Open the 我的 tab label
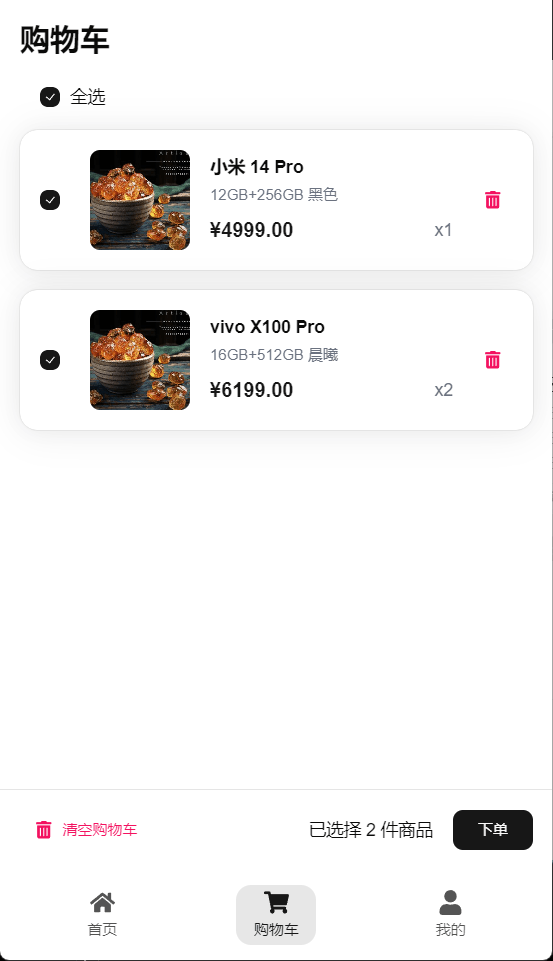 (x=450, y=929)
